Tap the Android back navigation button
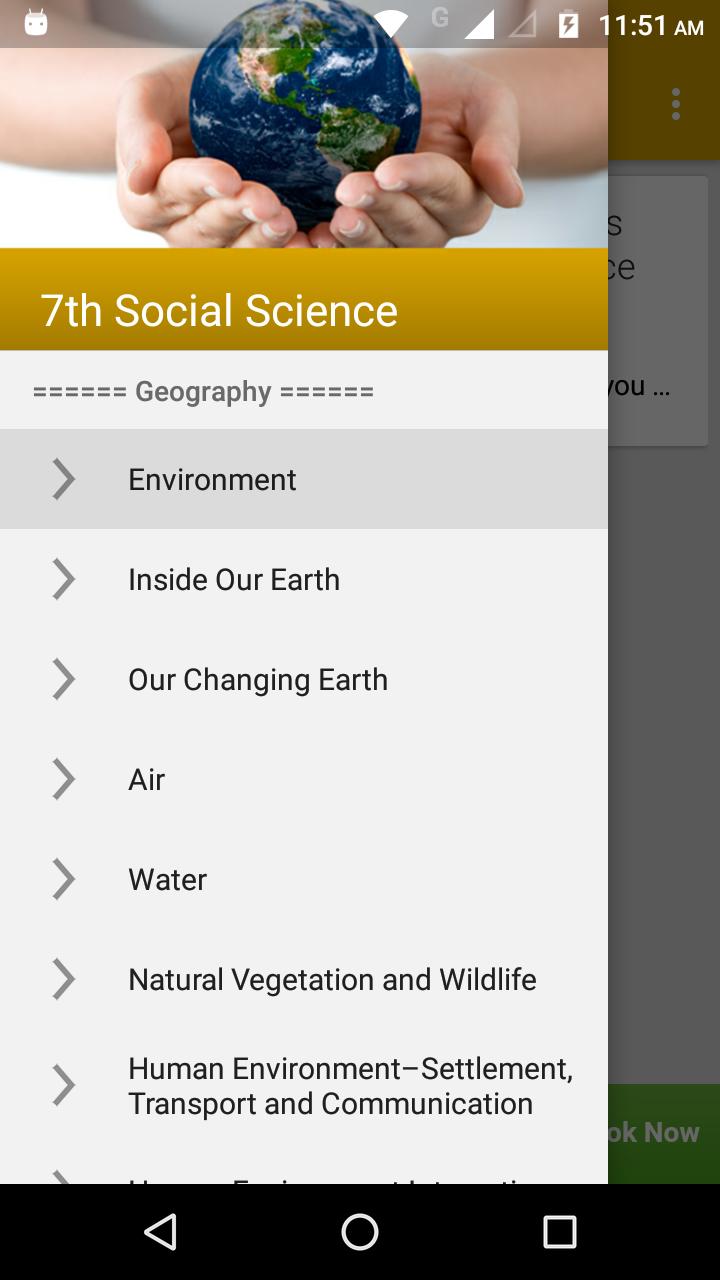Screen dimensions: 720x1280 (x=160, y=1232)
